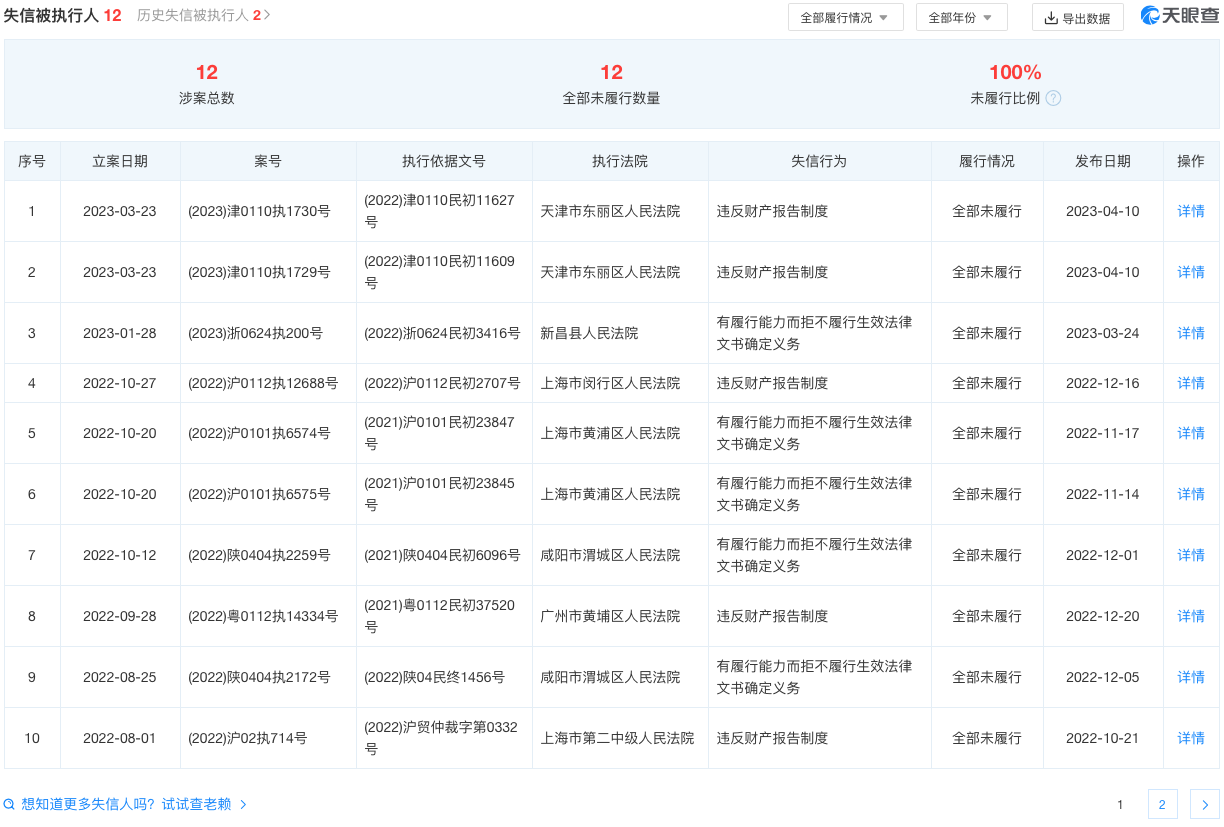1224x827 pixels.
Task: Expand 历史失信被执行人 via its chevron
Action: tap(267, 16)
